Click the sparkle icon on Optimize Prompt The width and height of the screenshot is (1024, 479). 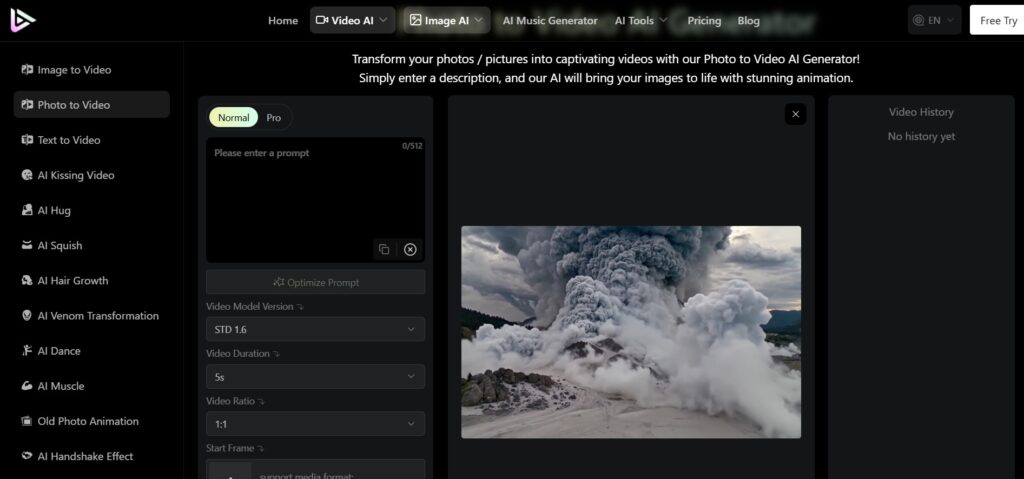pos(279,282)
